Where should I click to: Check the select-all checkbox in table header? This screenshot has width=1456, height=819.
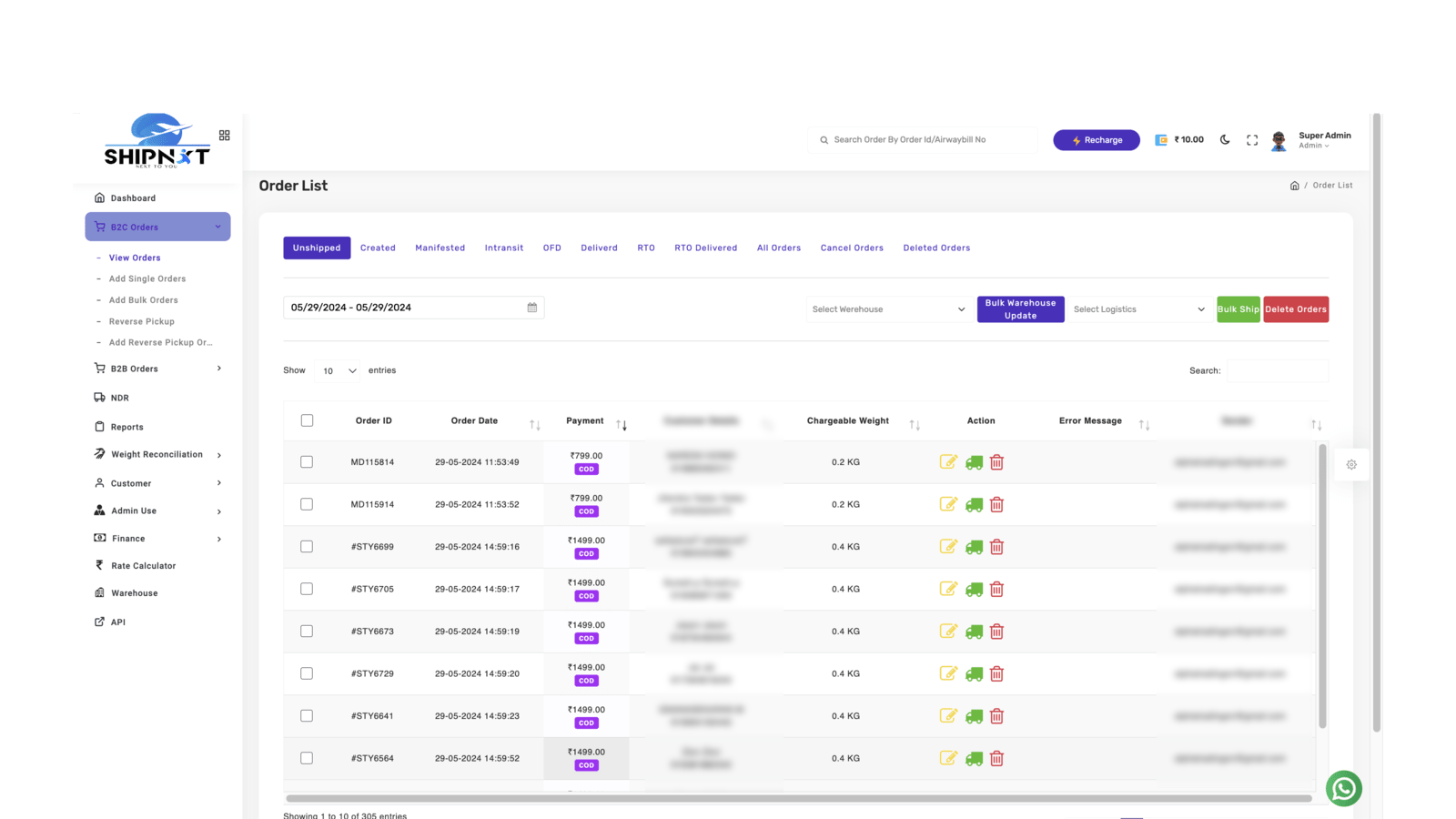[307, 420]
